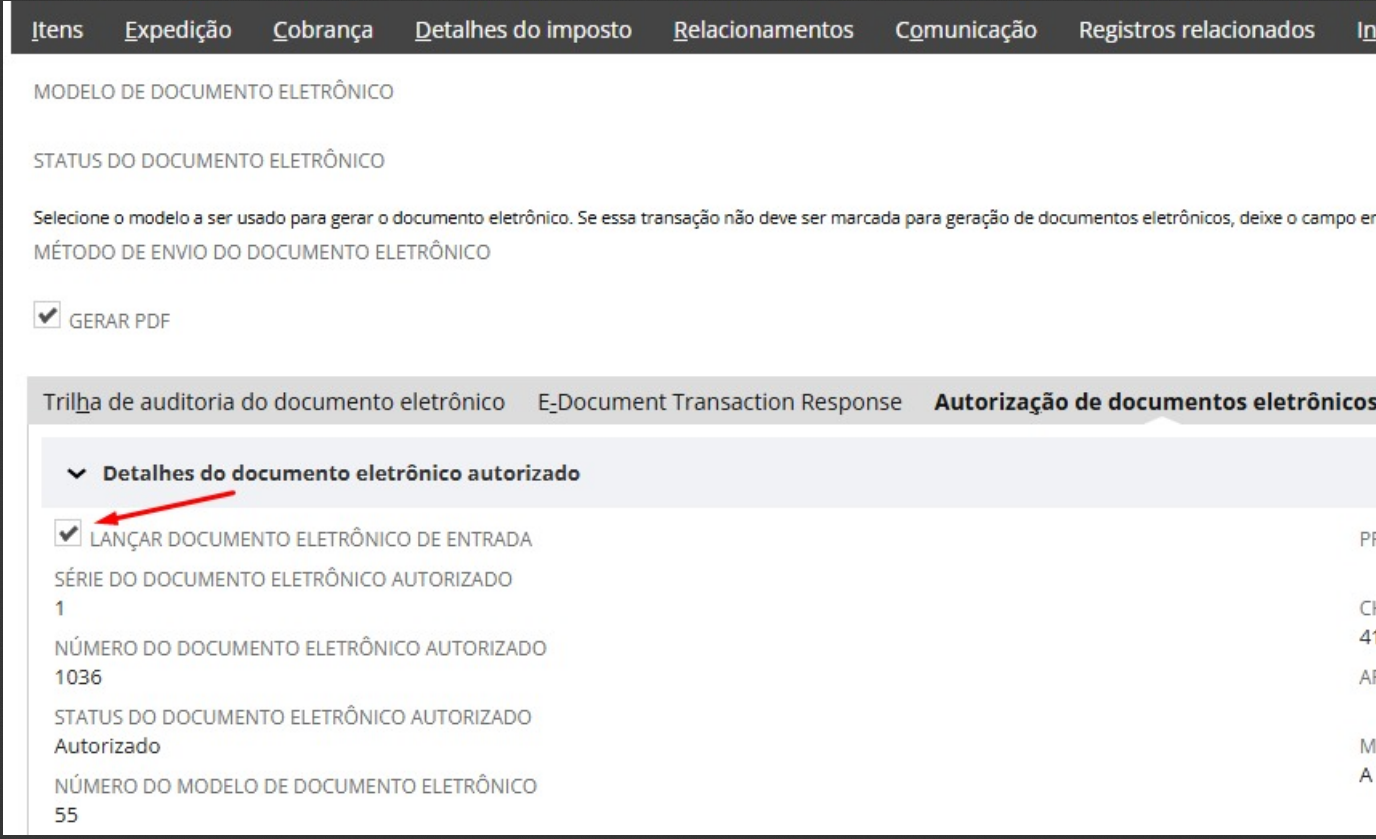
Task: Open the Comunicação tab
Action: tap(966, 30)
